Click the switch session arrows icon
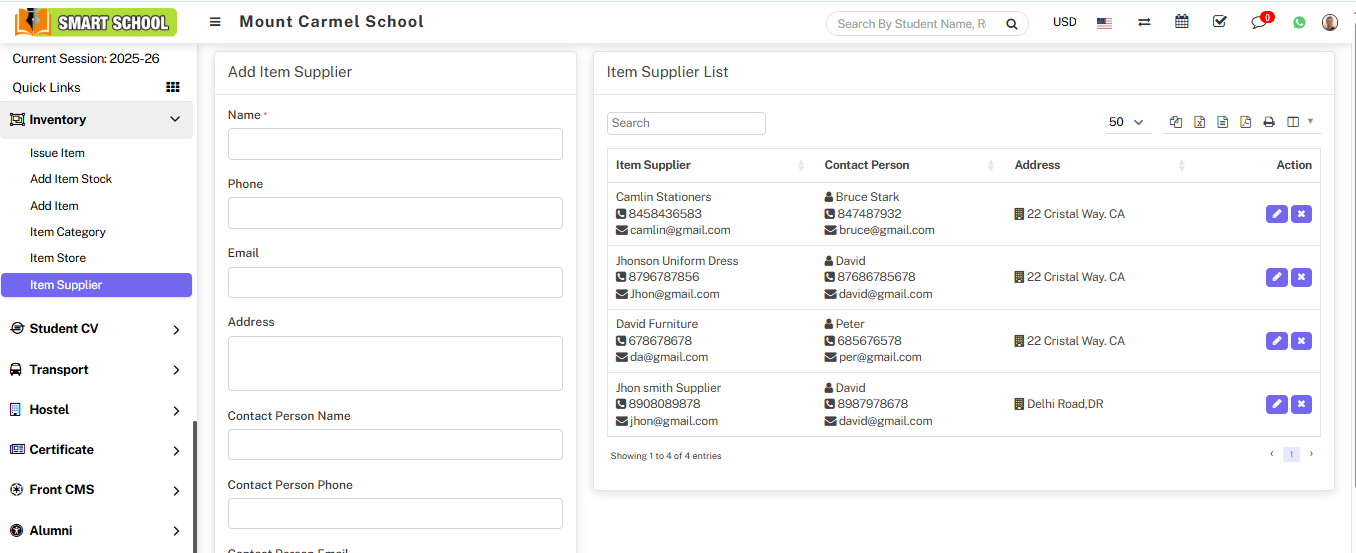This screenshot has height=553, width=1356. (1144, 22)
